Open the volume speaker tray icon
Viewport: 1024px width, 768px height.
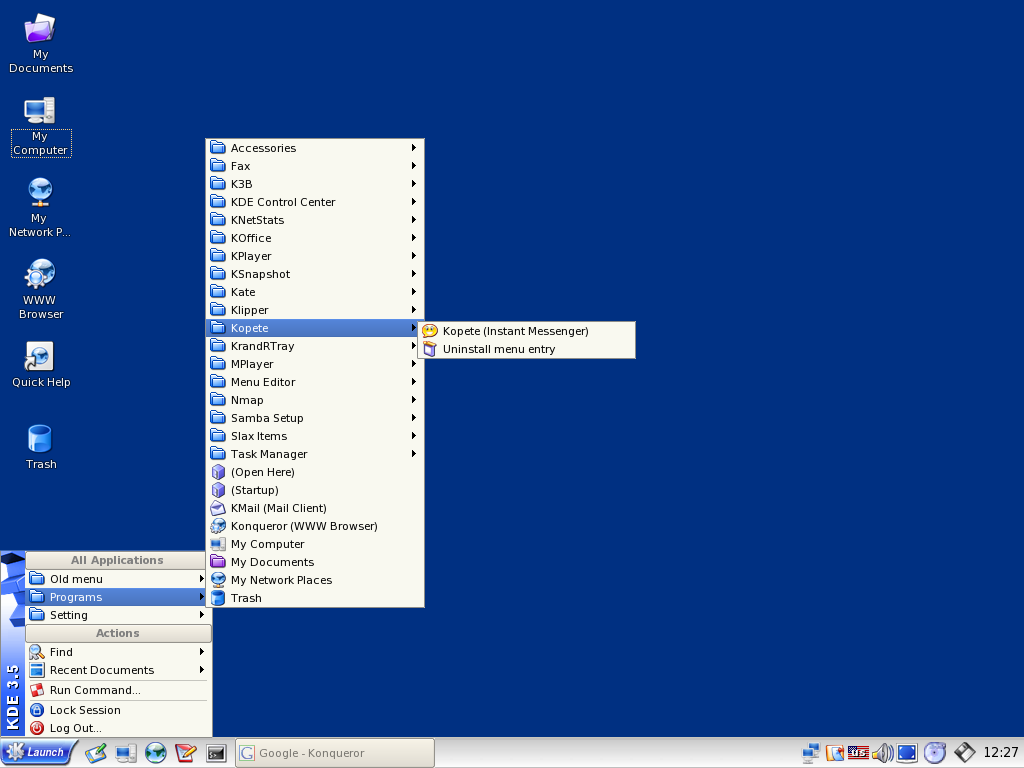[882, 753]
